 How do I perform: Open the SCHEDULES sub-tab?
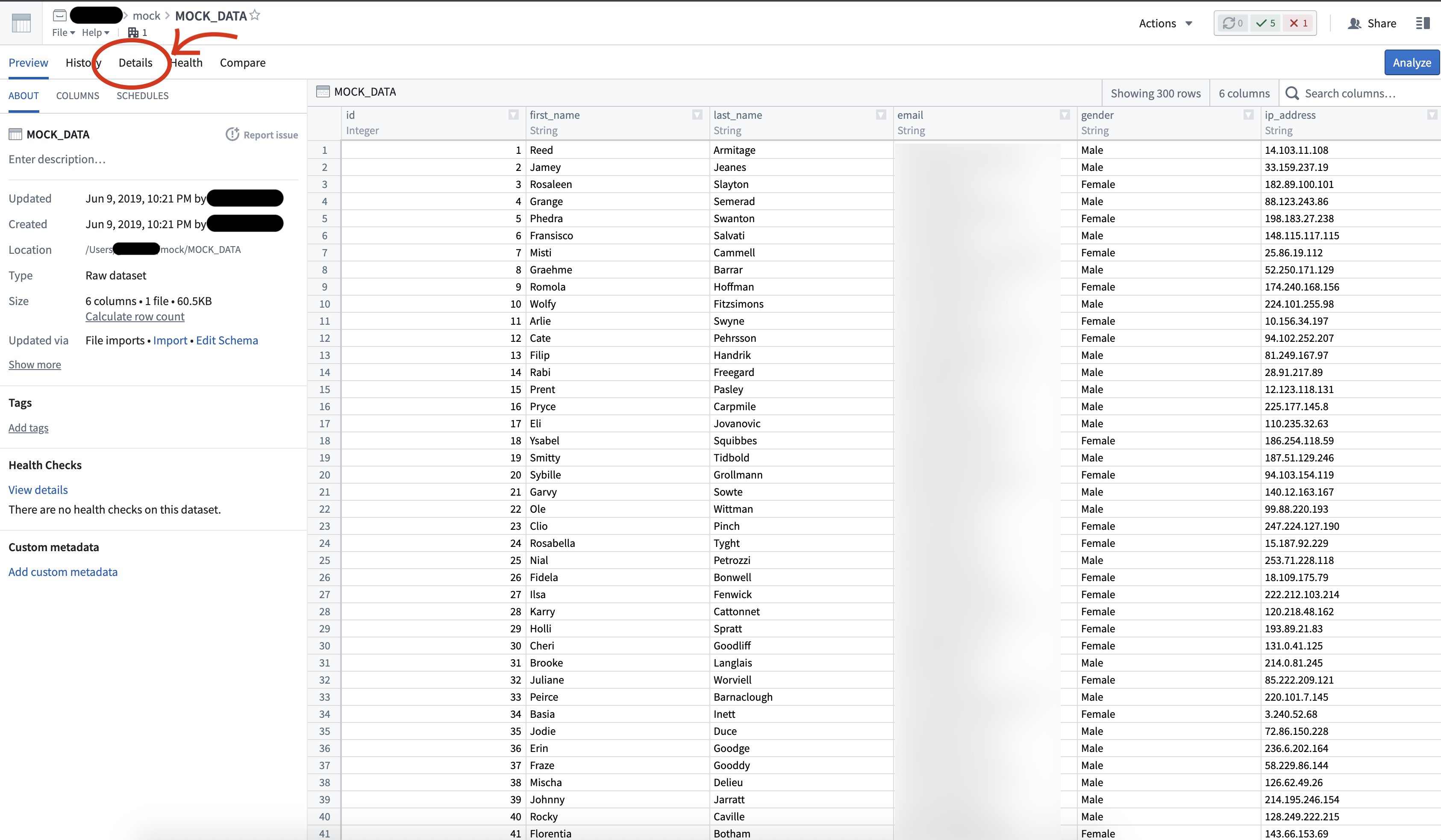tap(142, 96)
